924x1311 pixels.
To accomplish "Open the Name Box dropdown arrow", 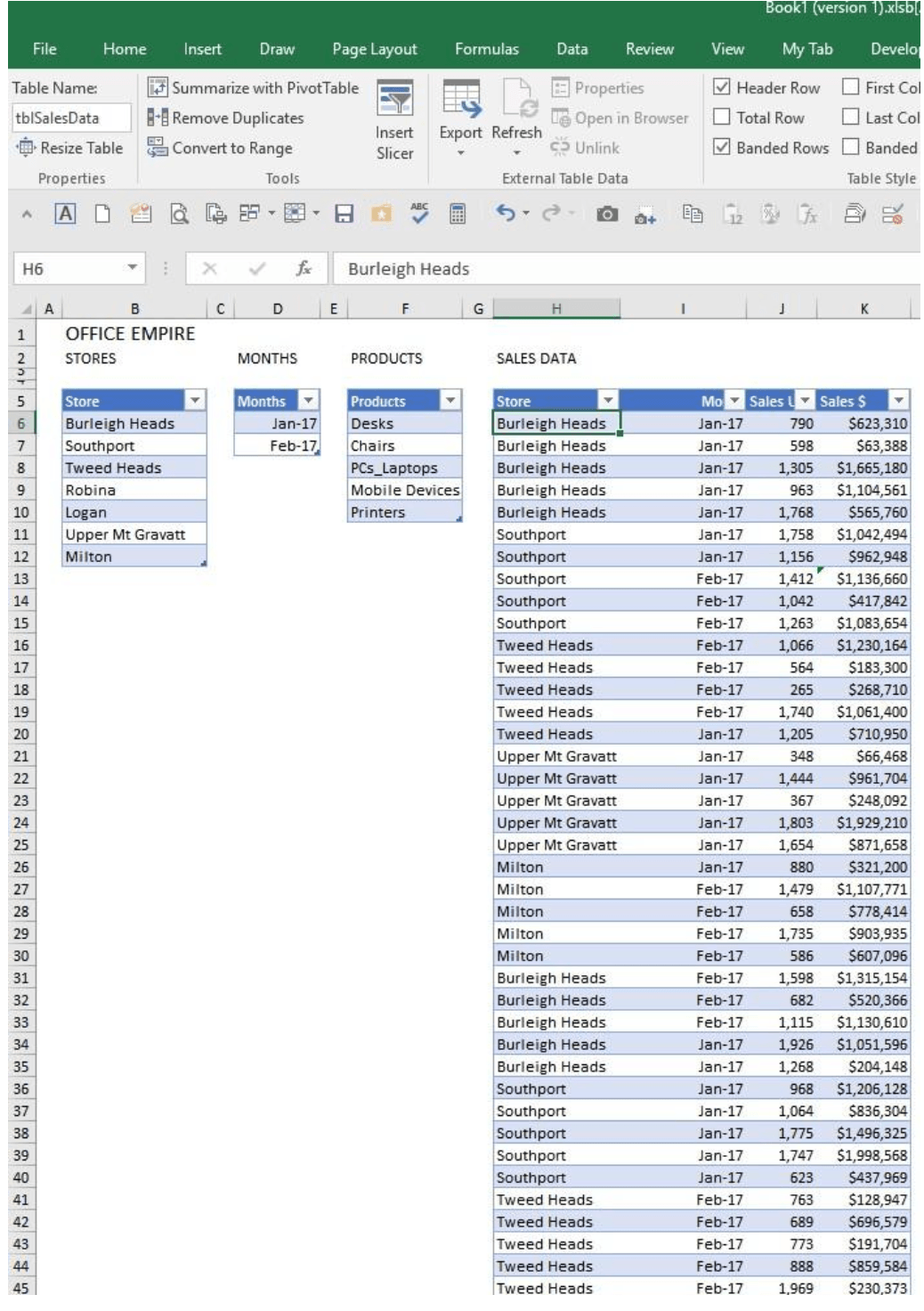I will point(132,268).
